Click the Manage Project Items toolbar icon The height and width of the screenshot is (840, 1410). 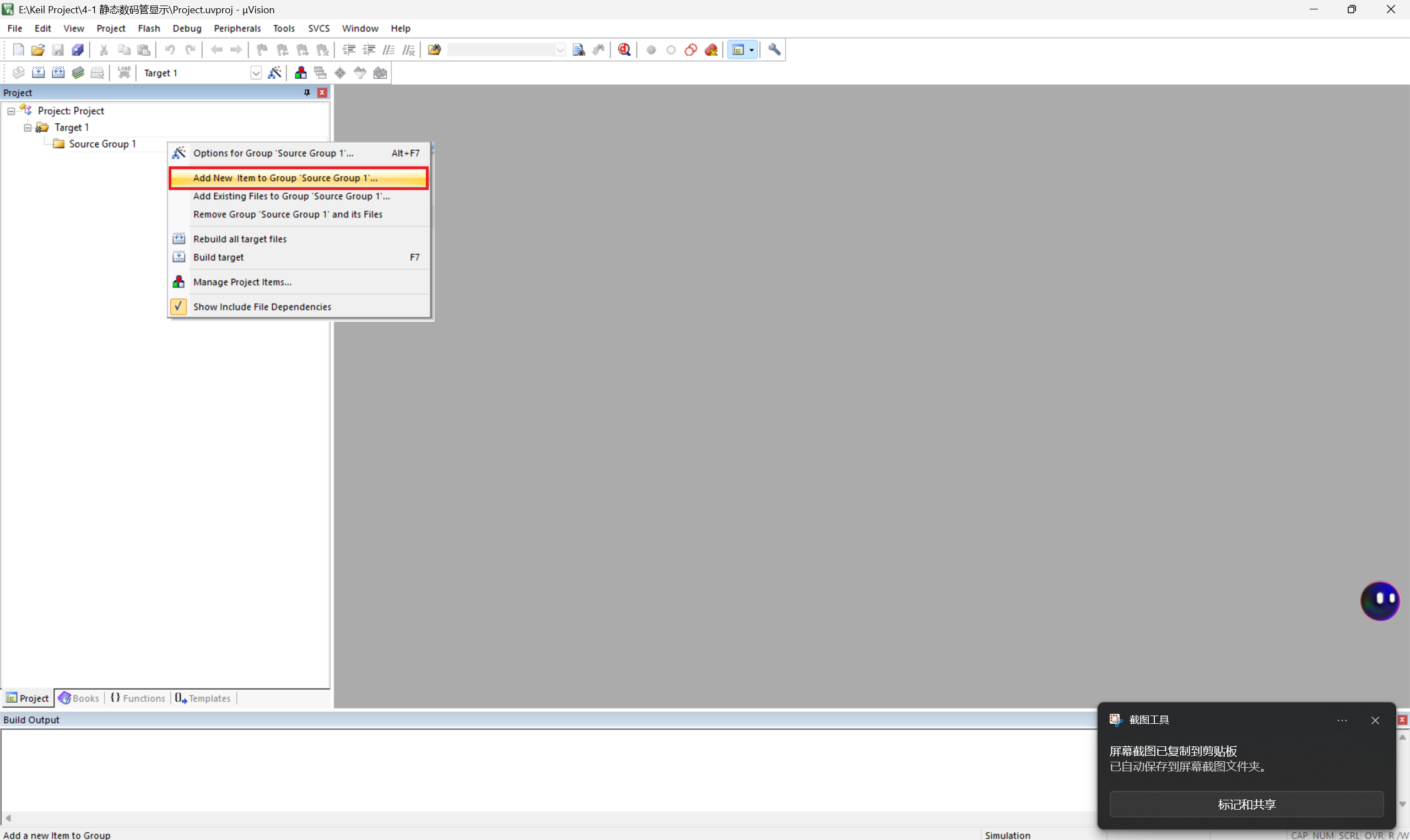pyautogui.click(x=300, y=73)
